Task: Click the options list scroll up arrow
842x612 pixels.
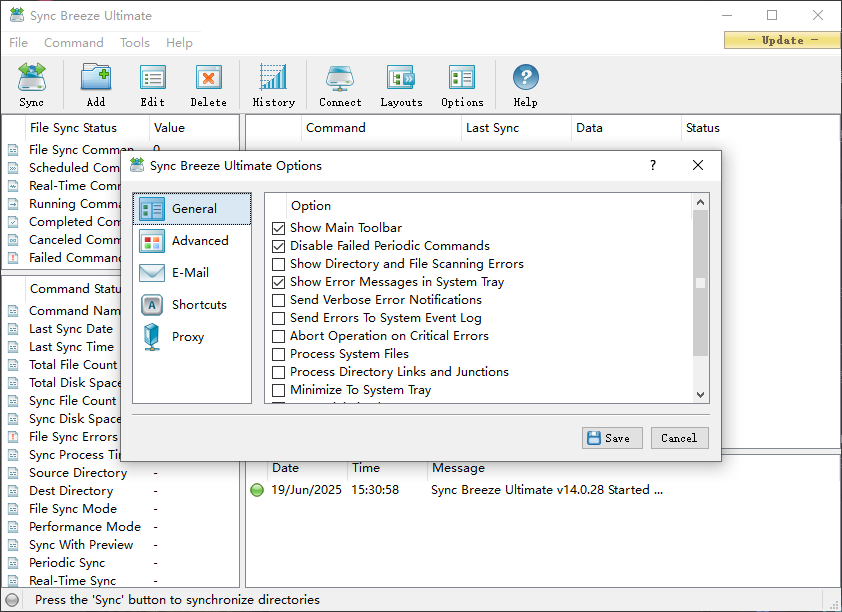Action: (x=700, y=202)
